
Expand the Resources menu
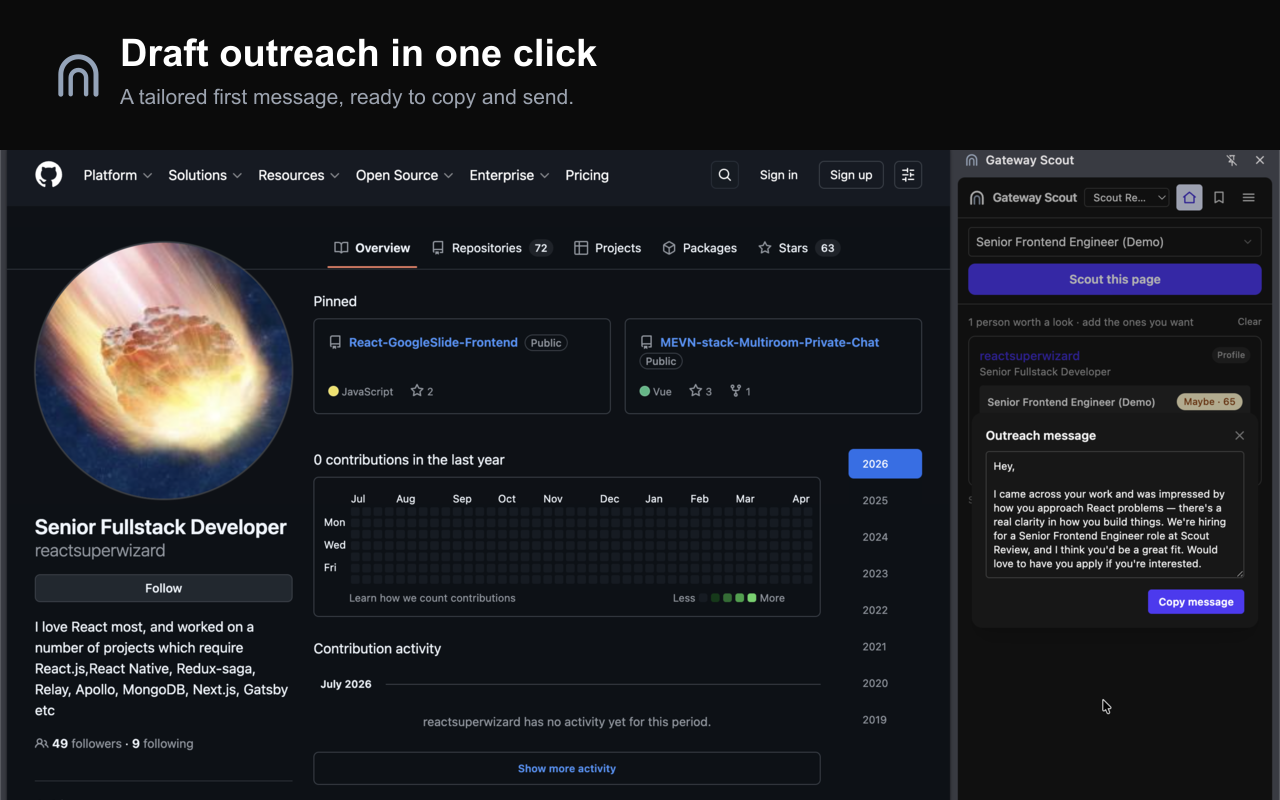click(299, 175)
